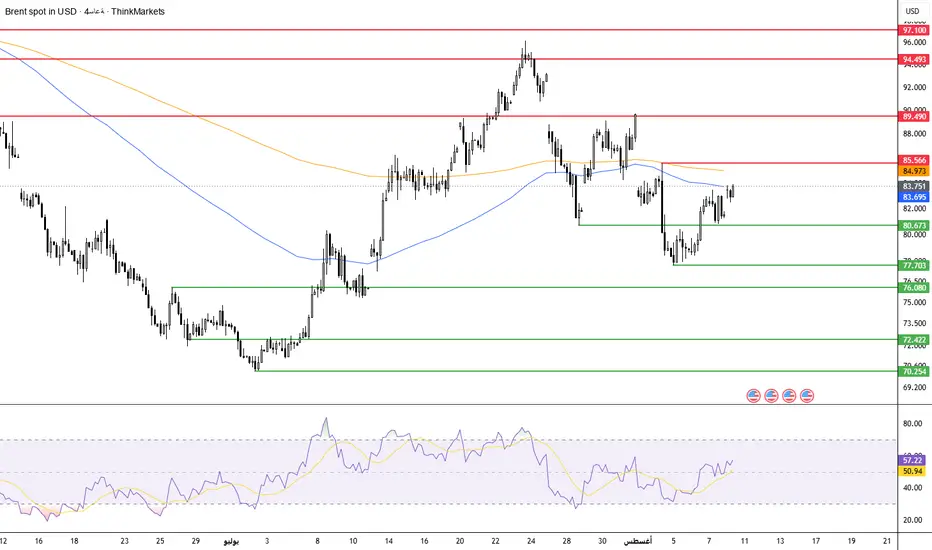Screen dimensions: 932x550
Task: Select the 89.490 resistance price label
Action: pos(914,117)
